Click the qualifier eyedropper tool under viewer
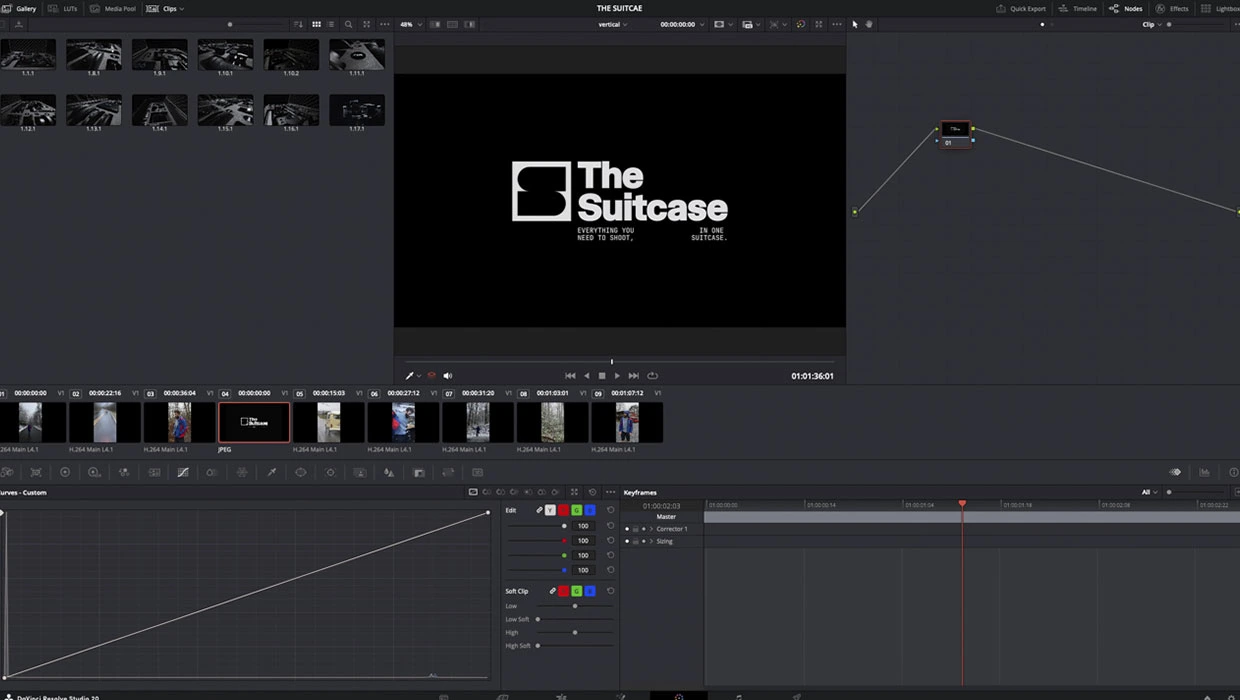The image size is (1240, 700). tap(409, 376)
